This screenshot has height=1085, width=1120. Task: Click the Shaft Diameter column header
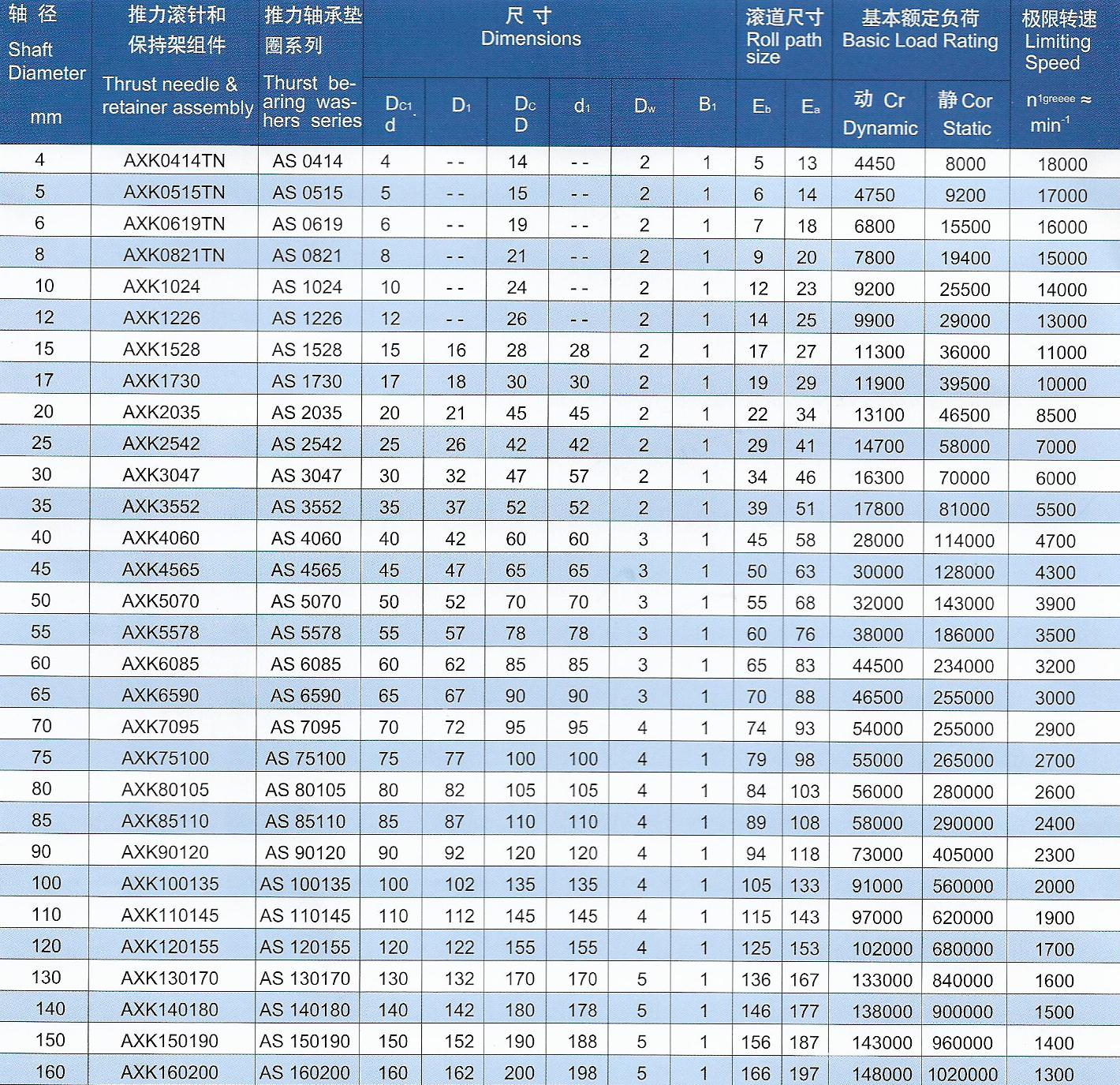[x=46, y=62]
